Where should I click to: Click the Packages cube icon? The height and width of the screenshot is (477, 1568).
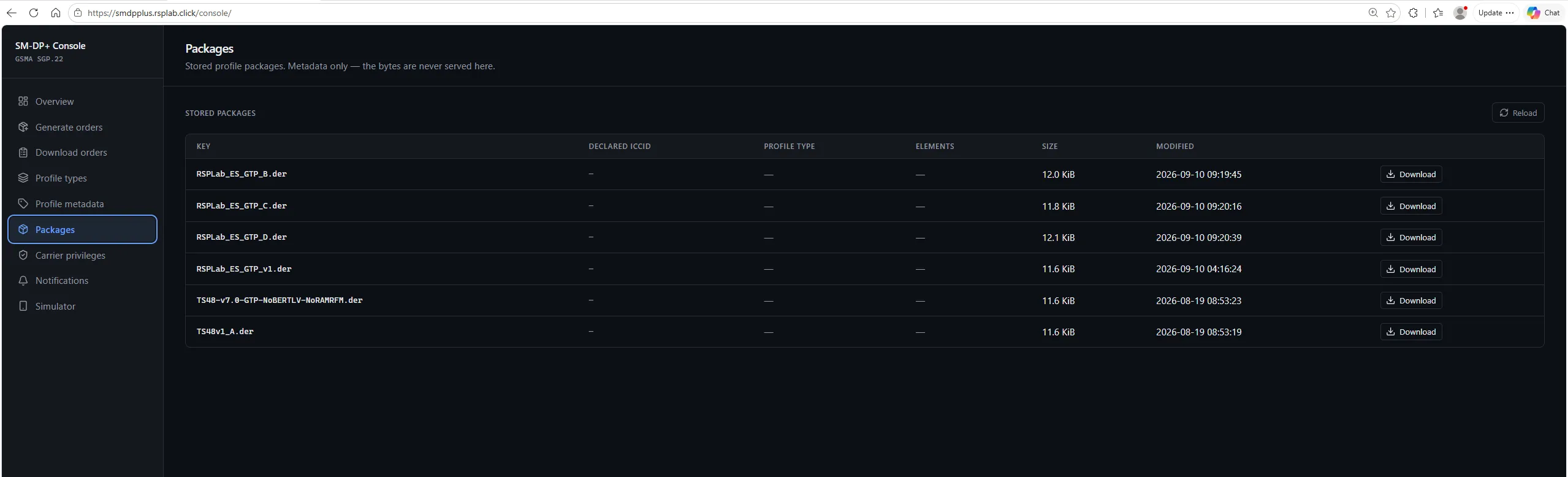click(x=23, y=229)
